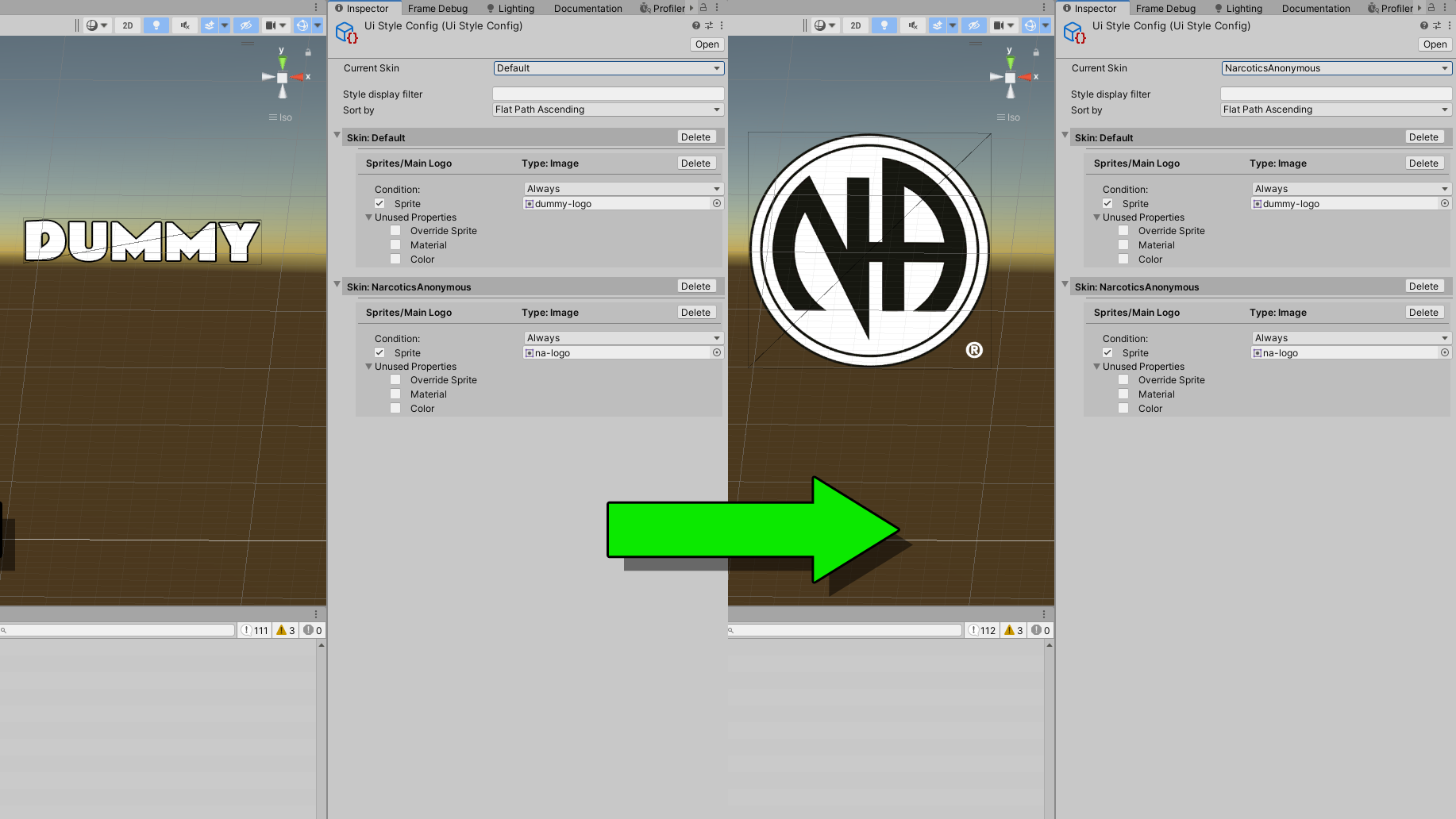Enable Override Sprite under Skin: Default, right Inspector

coord(1123,231)
